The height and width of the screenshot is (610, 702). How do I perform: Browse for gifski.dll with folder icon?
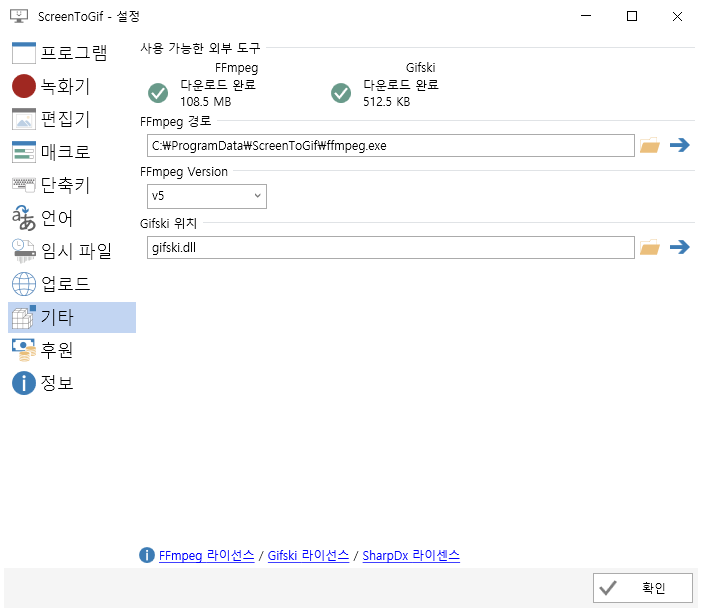(x=650, y=247)
